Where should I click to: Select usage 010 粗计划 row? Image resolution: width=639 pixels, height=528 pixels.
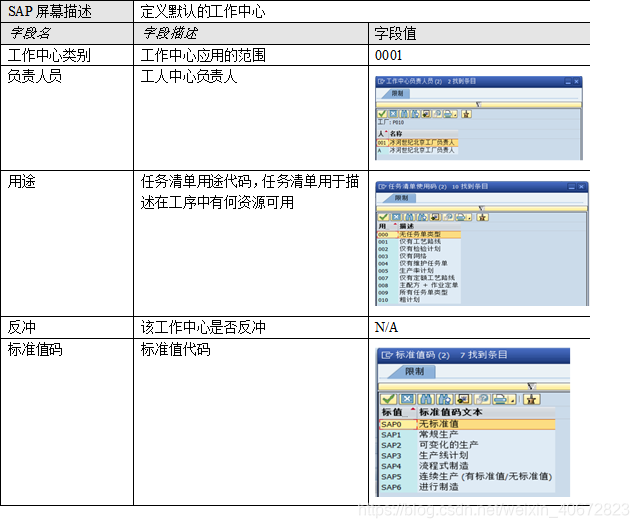pos(419,300)
